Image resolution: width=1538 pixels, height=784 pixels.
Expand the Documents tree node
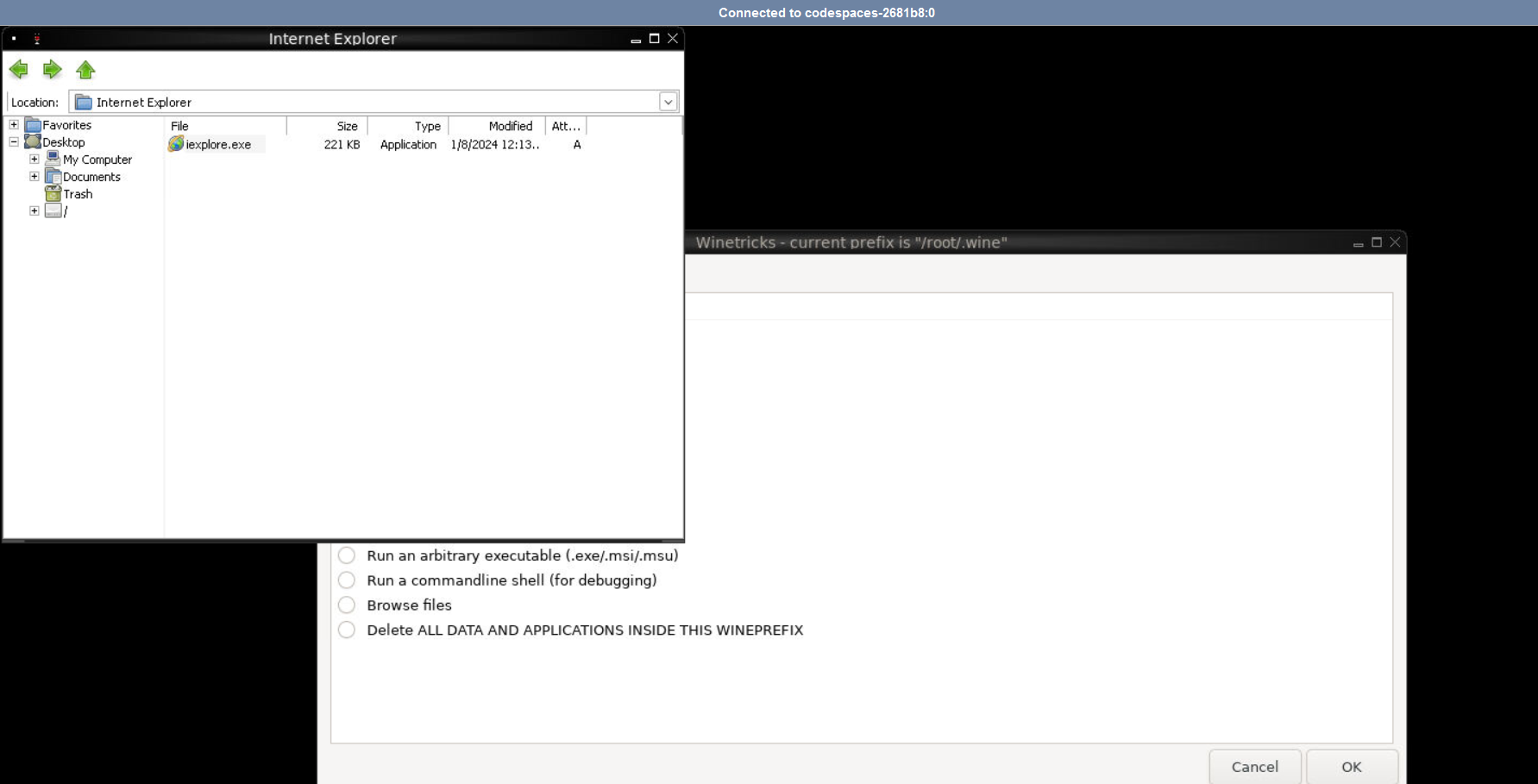pos(35,177)
